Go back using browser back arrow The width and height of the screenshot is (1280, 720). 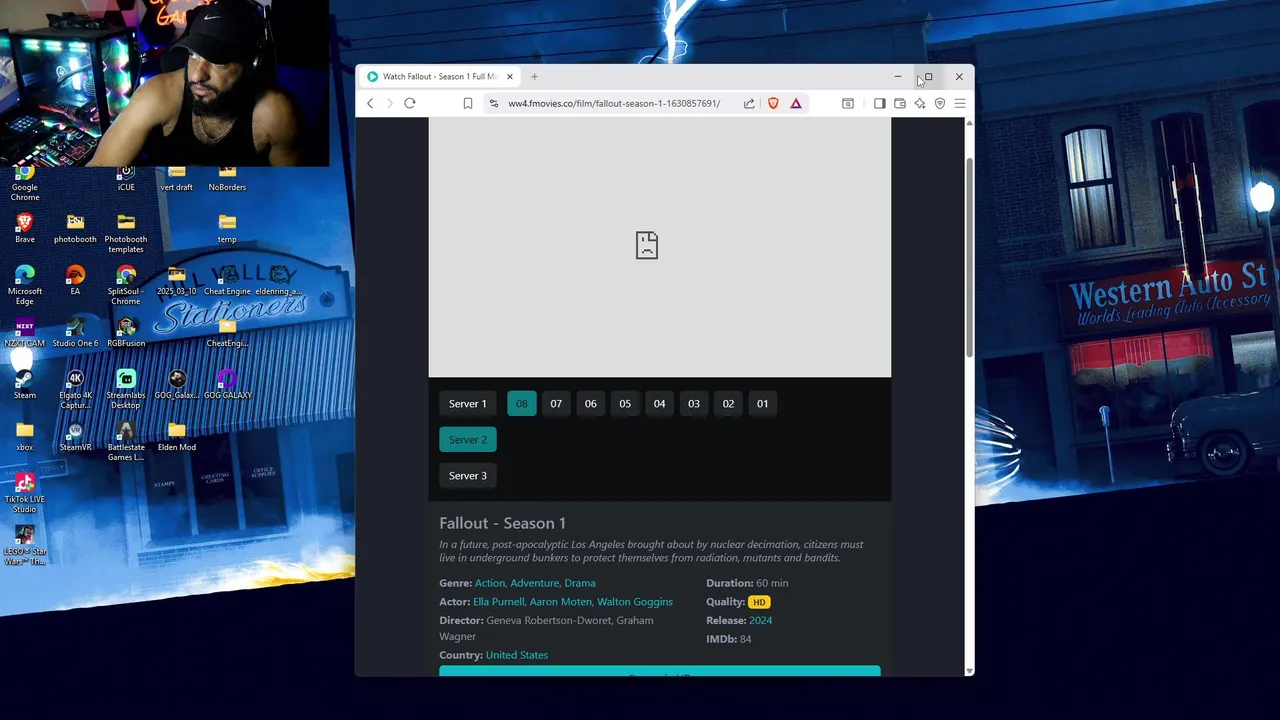click(370, 103)
